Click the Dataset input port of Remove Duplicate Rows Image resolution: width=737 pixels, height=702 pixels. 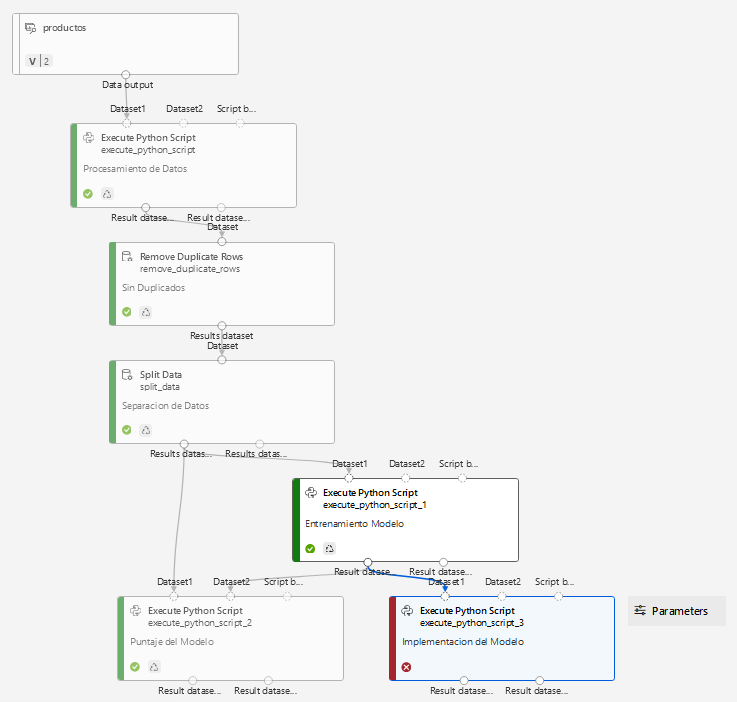point(222,241)
